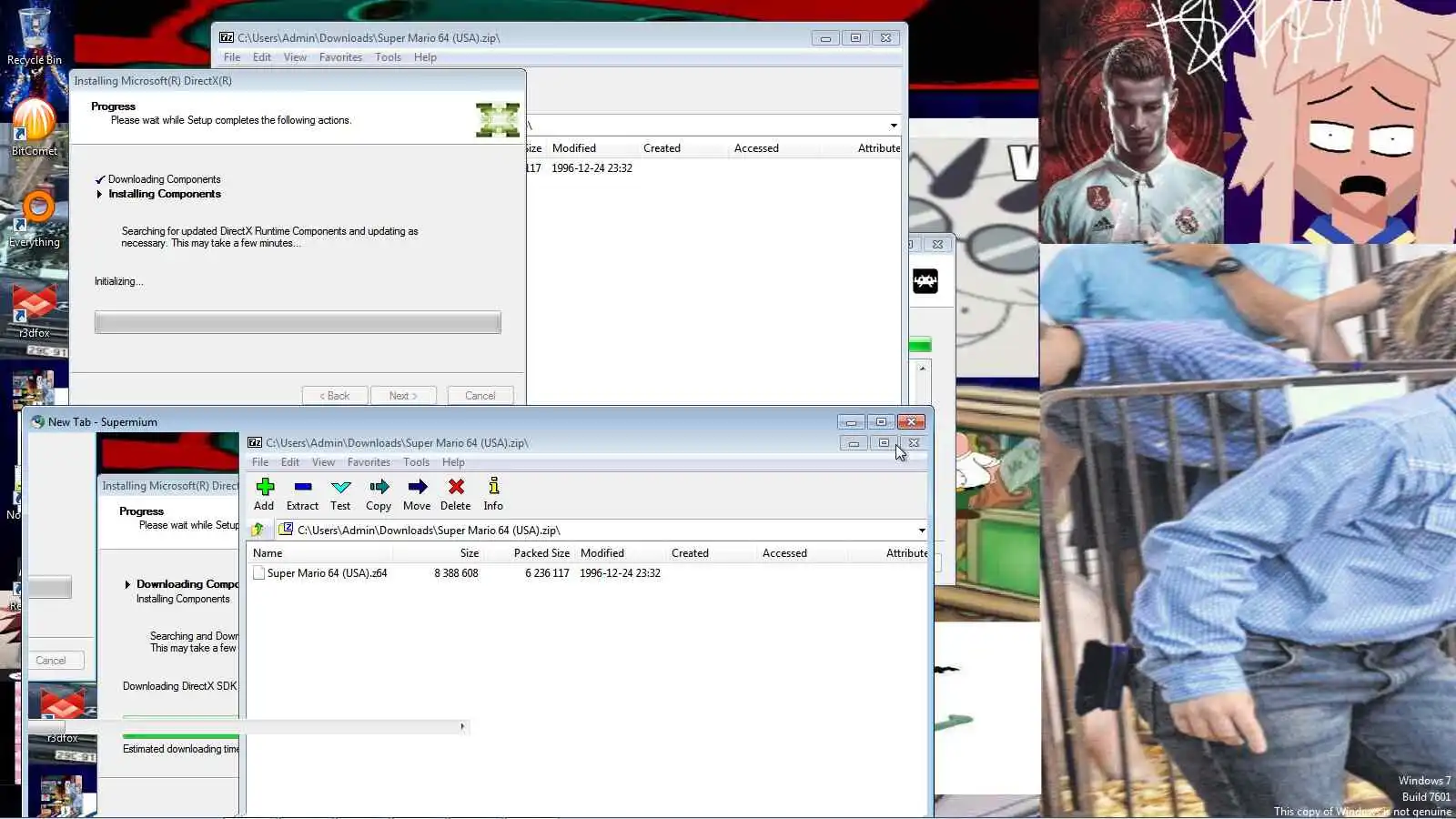Screen dimensions: 1456x819
Task: Sort by Accessed column in background 7-Zip
Action: coord(774,148)
